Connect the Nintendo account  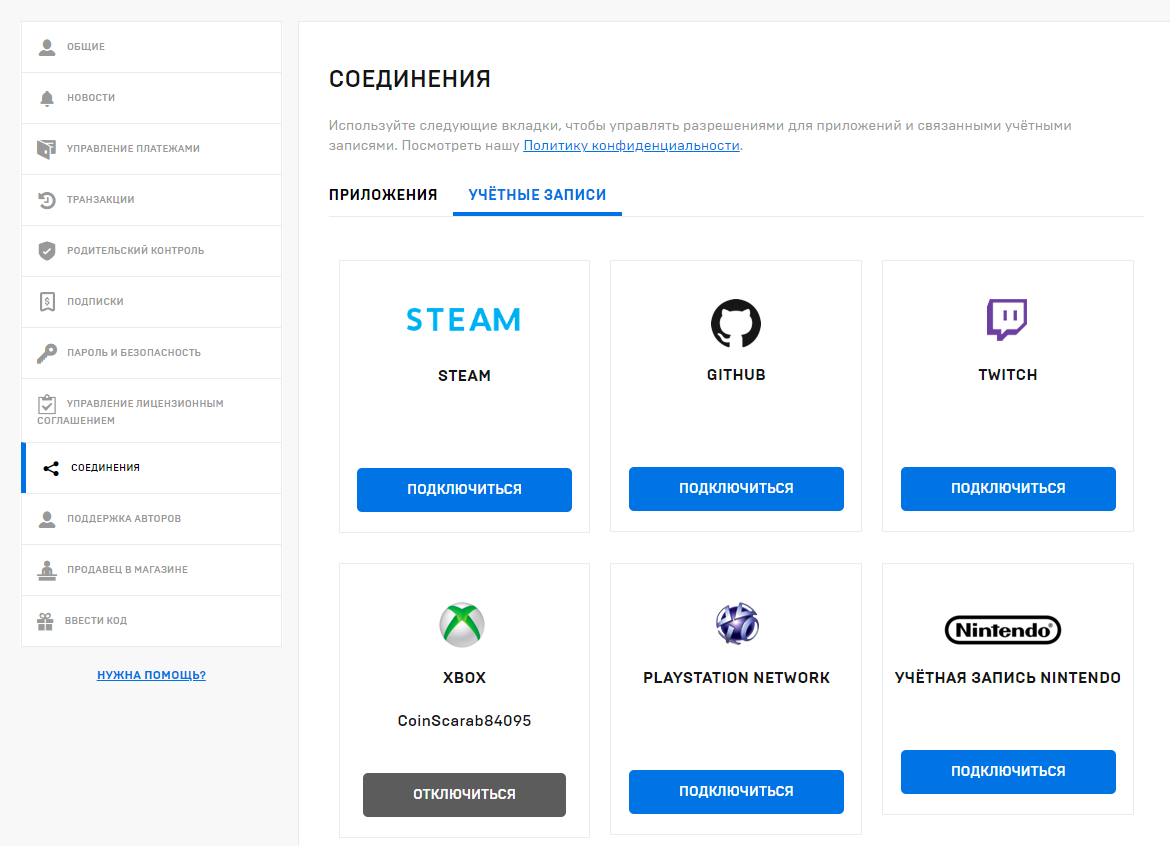tap(1008, 771)
